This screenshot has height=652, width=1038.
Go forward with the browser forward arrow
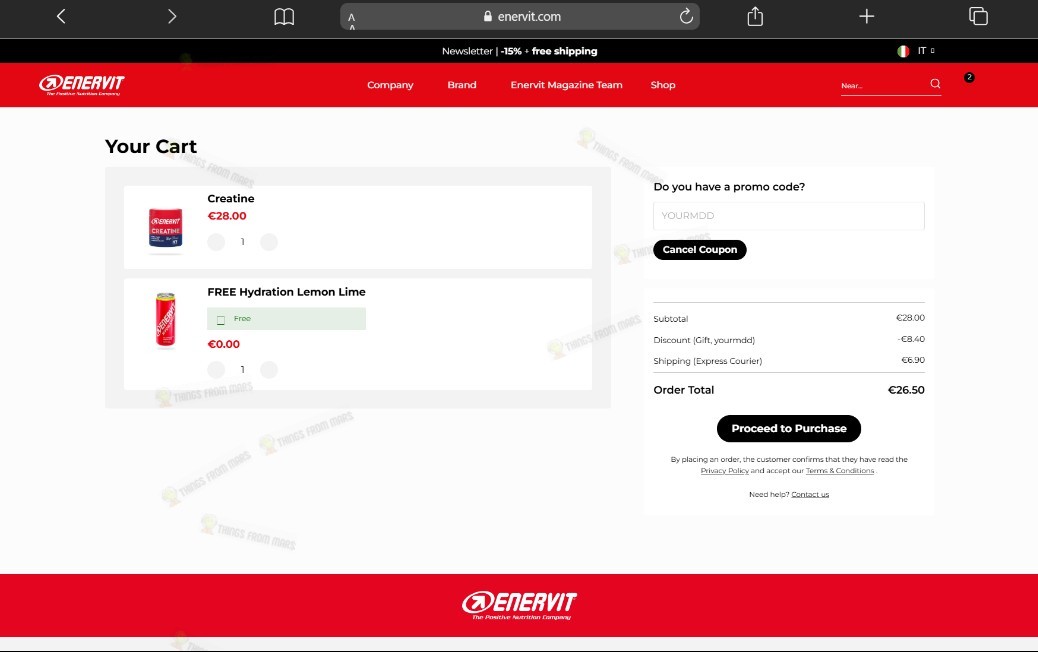point(172,16)
